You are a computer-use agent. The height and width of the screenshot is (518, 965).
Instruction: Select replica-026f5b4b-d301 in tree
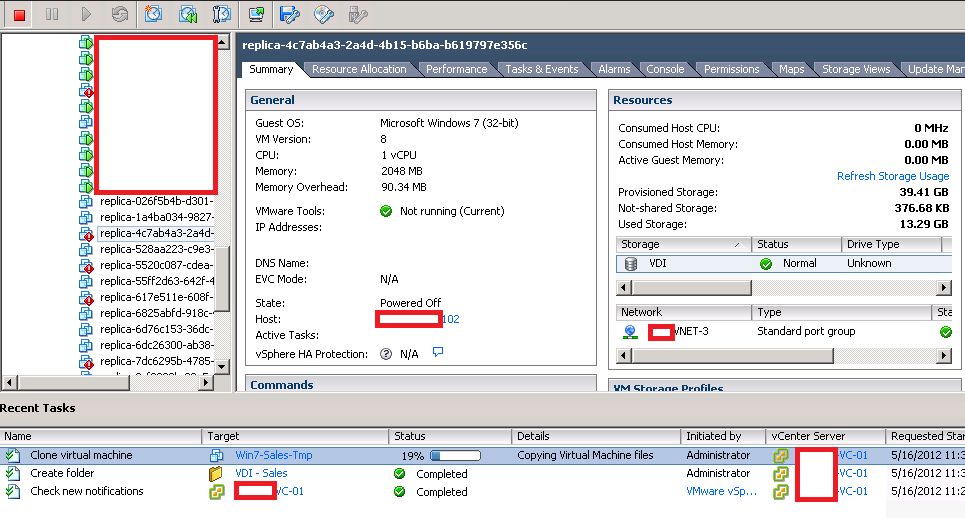pos(156,201)
